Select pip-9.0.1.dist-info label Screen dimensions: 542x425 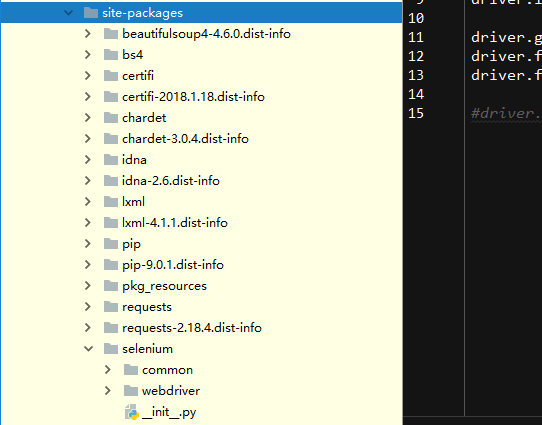[x=173, y=265]
